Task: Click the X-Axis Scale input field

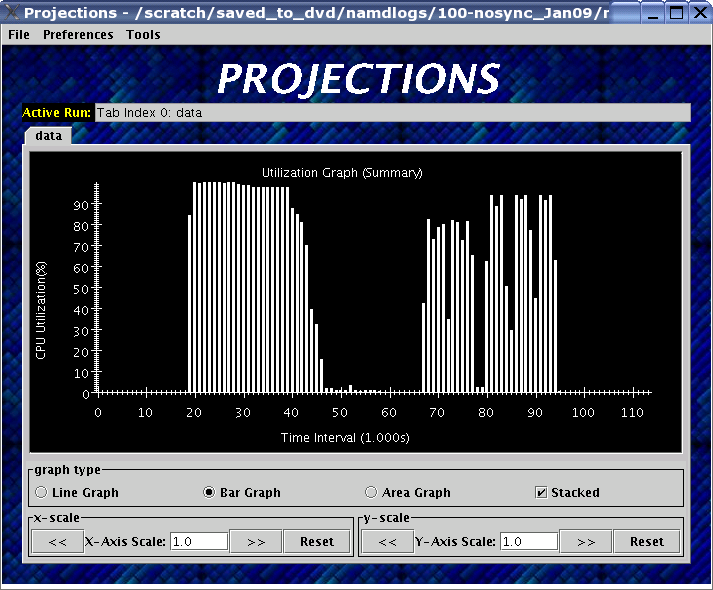Action: pos(198,541)
